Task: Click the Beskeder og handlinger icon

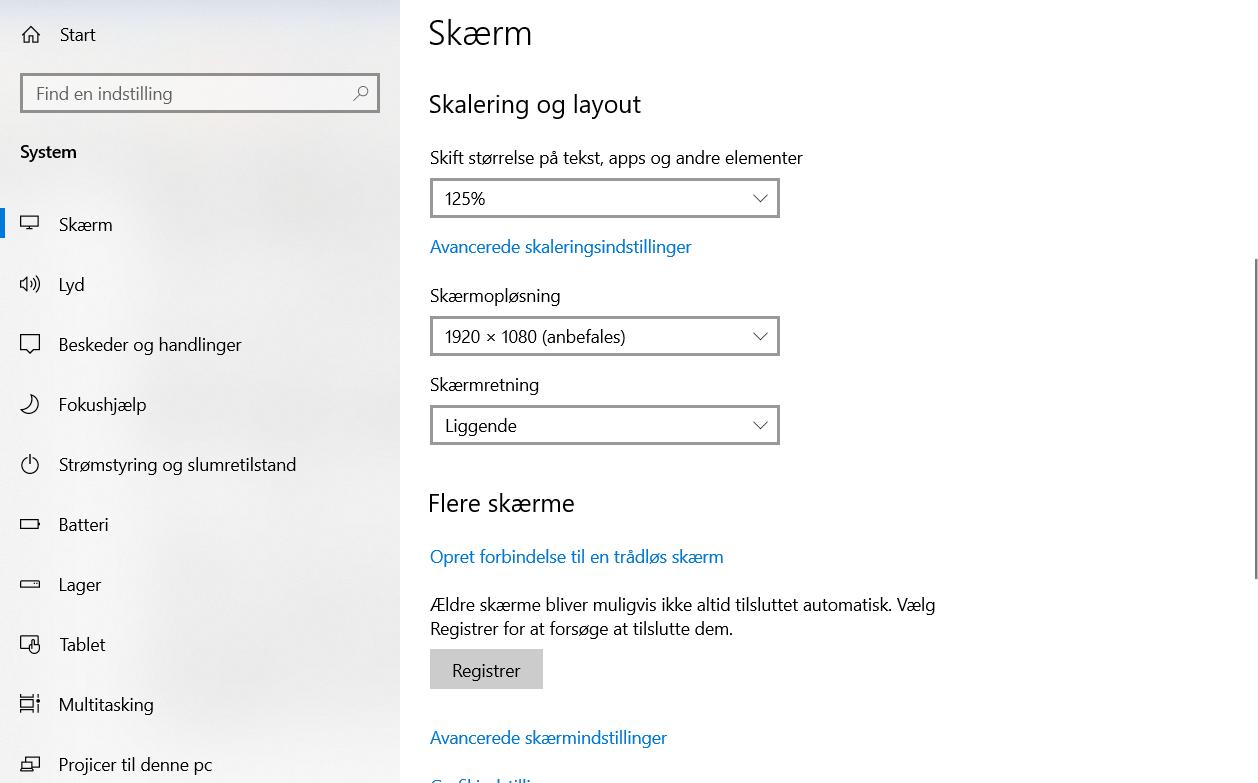Action: point(30,345)
